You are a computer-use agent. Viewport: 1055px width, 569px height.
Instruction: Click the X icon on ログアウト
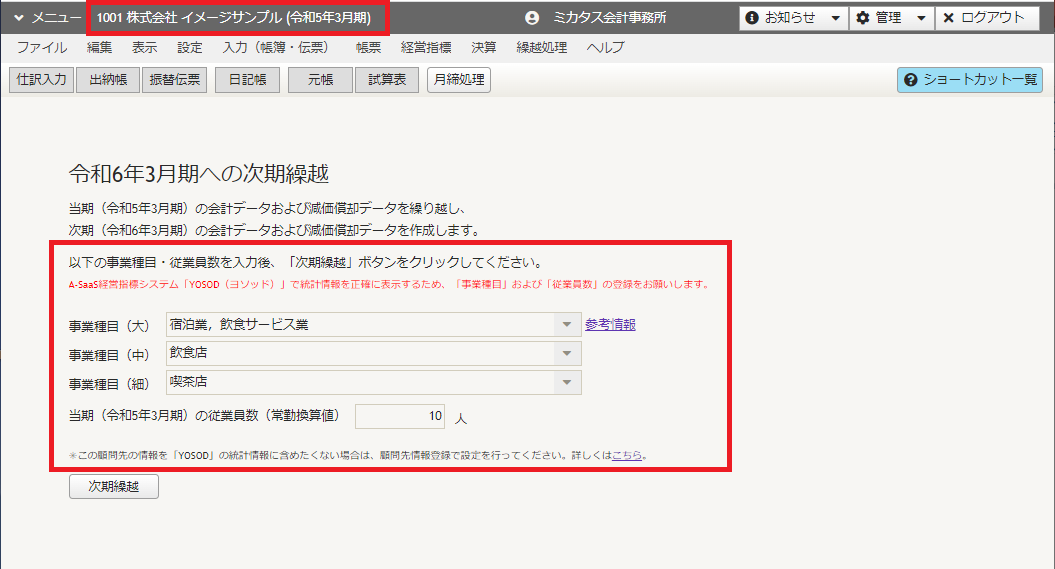tap(949, 17)
